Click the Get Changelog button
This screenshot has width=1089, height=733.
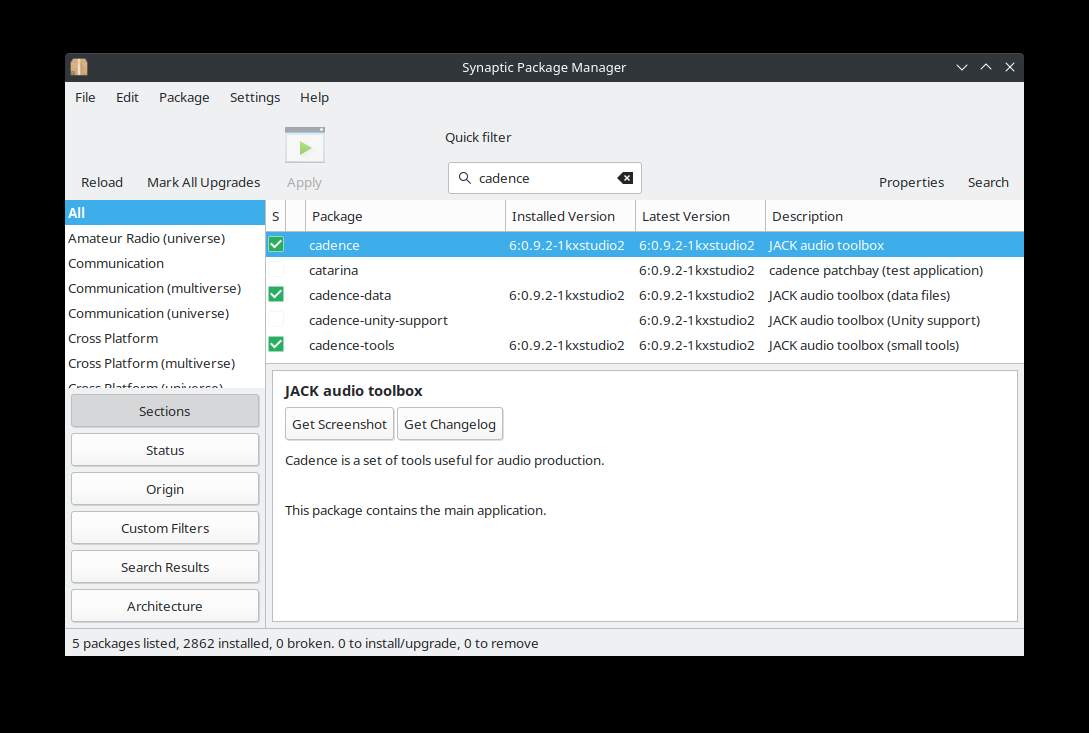coord(450,424)
